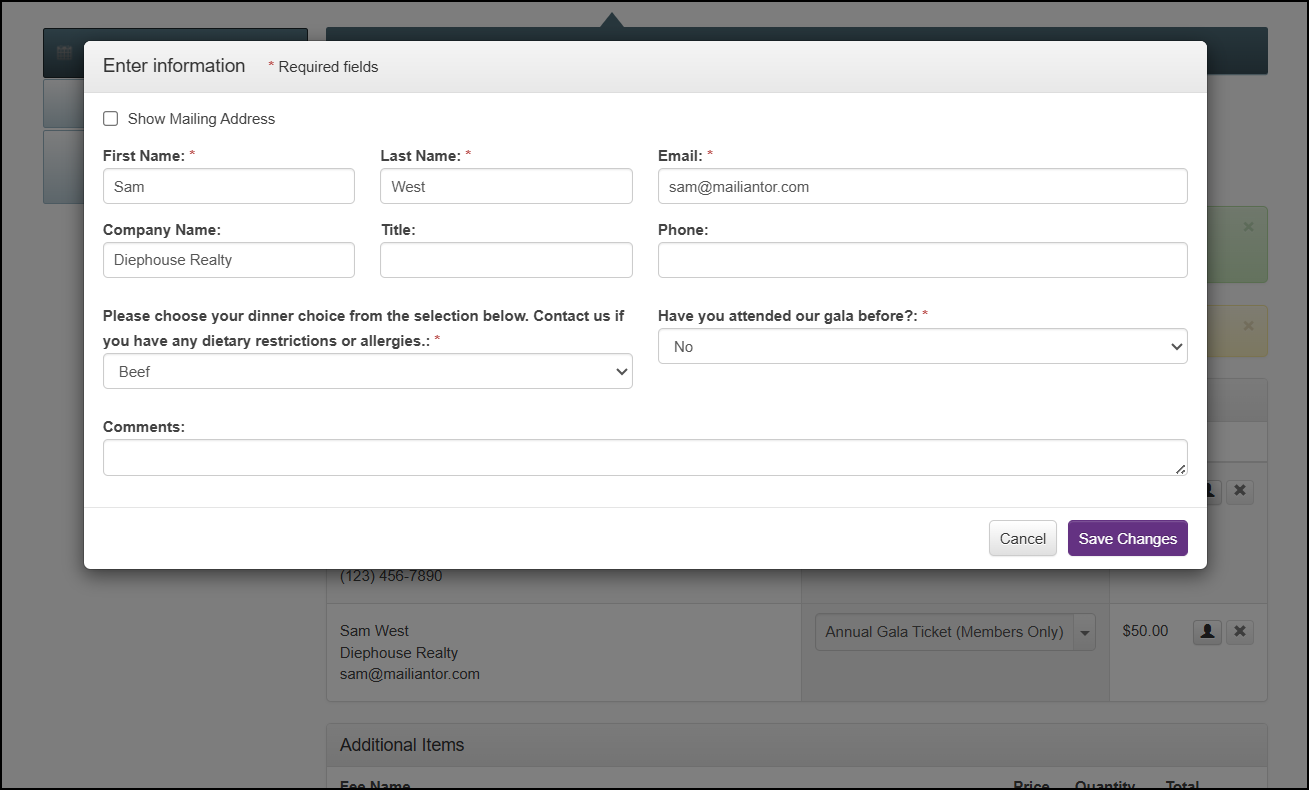Close the yellow alert banner
Screen dimensions: 1309x790
(x=1248, y=326)
